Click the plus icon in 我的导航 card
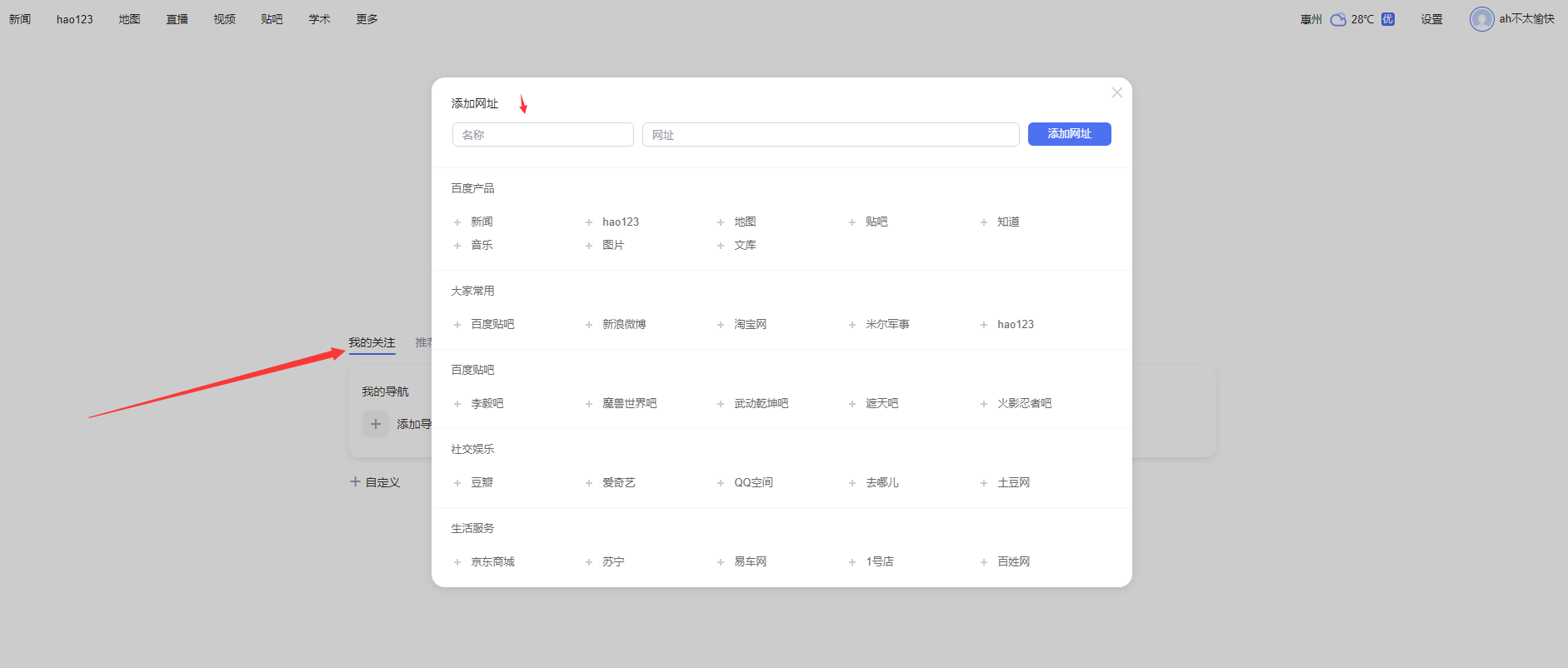 coord(376,424)
